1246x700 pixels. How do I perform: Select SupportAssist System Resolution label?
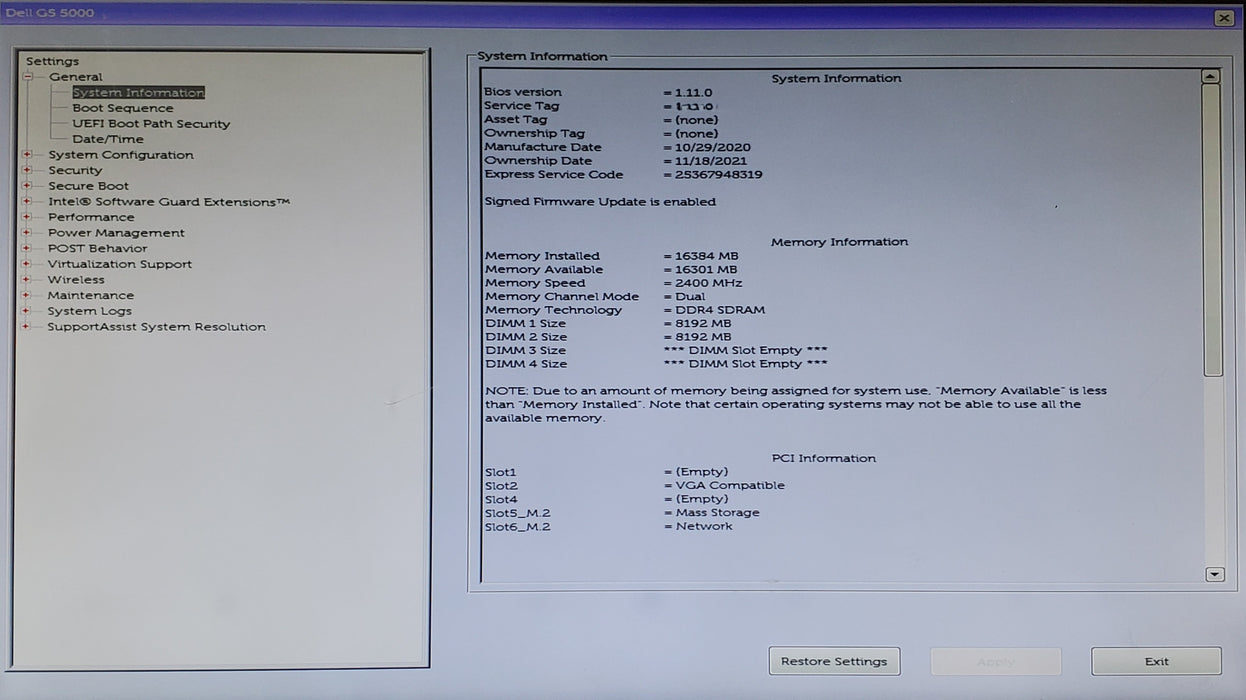(x=156, y=327)
